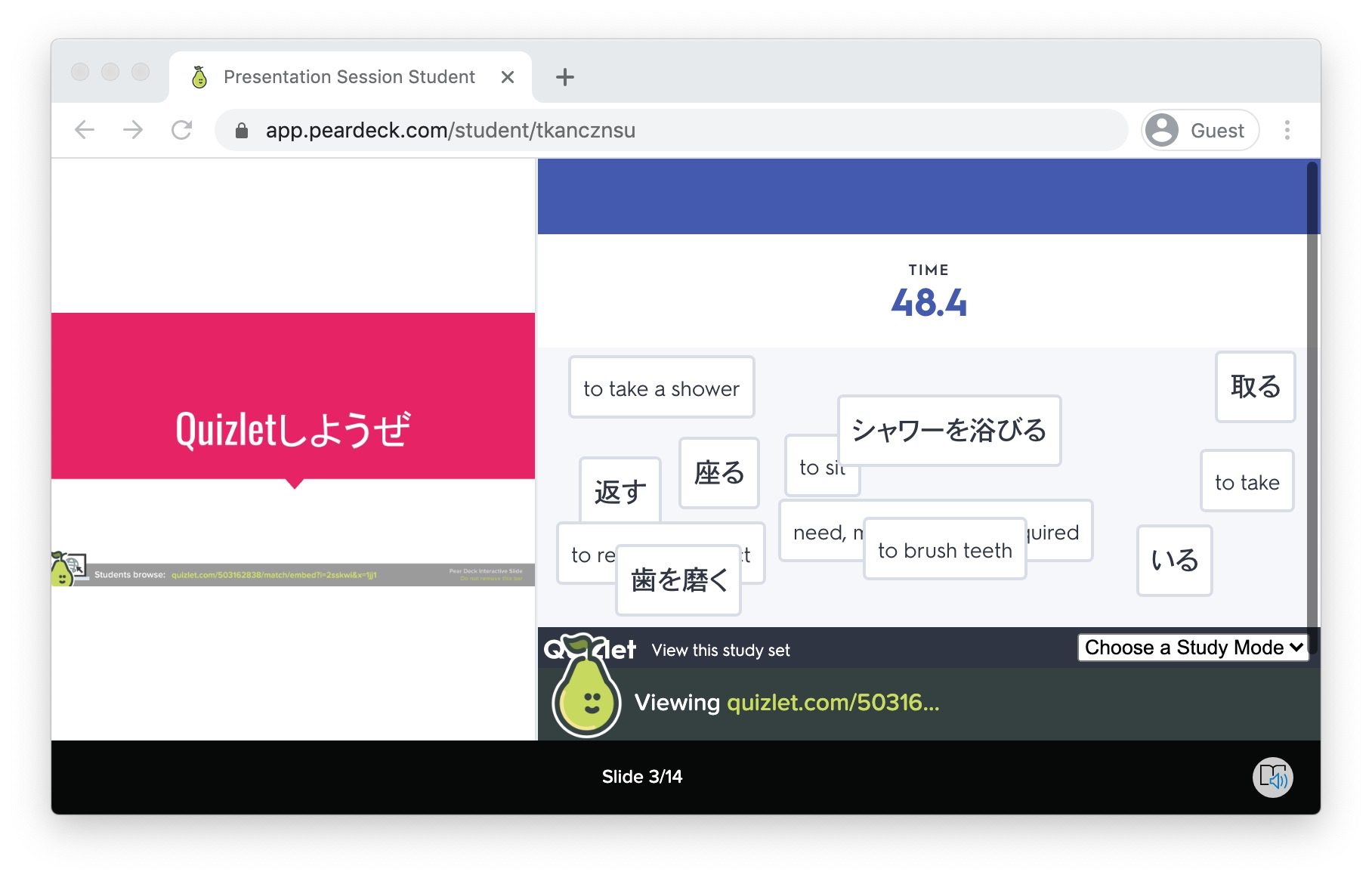Screen dimensions: 1372x878
Task: Click the browser back arrow
Action: [x=85, y=130]
